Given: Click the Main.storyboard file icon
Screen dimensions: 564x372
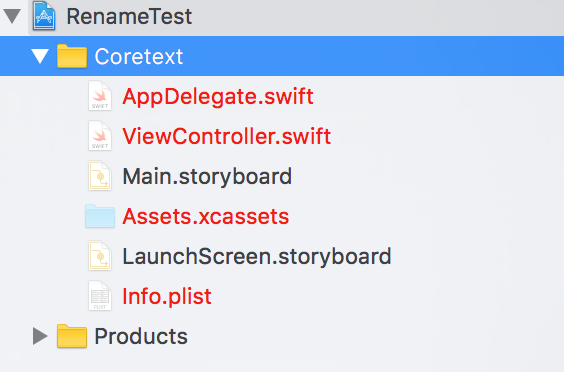Looking at the screenshot, I should pyautogui.click(x=100, y=176).
